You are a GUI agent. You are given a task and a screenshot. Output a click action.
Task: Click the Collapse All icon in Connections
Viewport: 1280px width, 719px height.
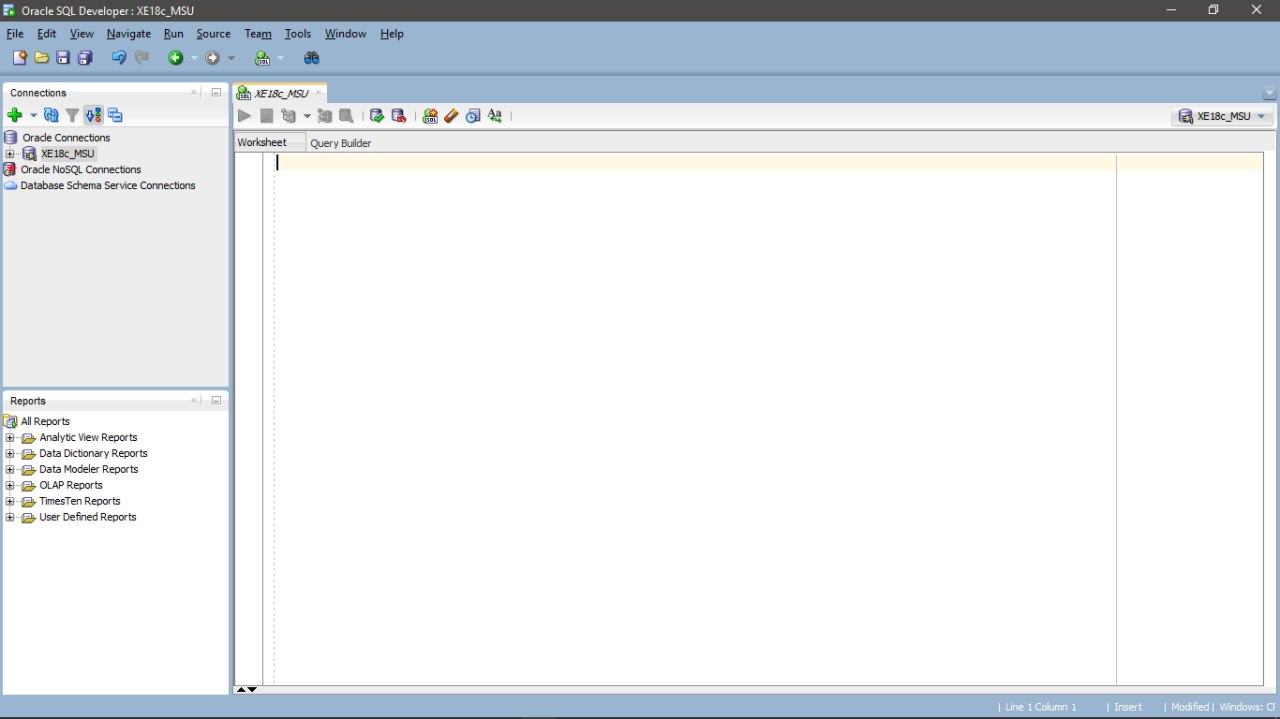(115, 115)
